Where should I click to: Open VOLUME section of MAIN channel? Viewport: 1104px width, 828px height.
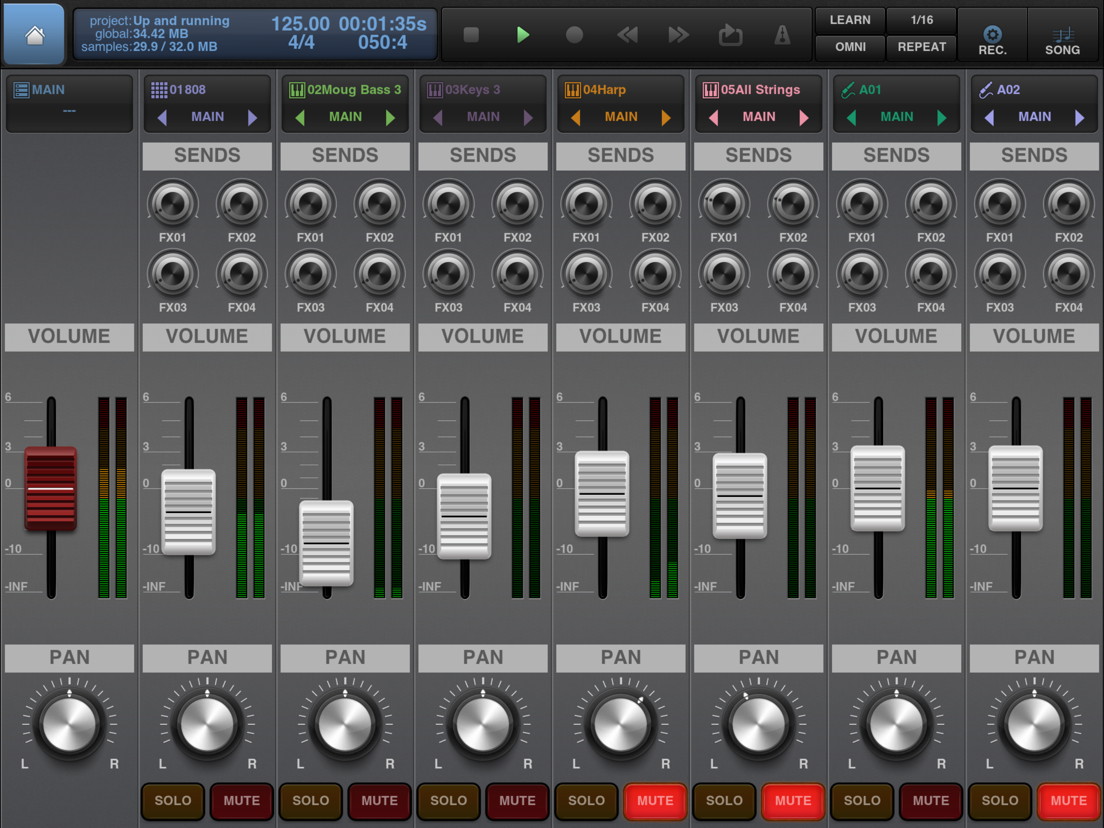pyautogui.click(x=69, y=337)
